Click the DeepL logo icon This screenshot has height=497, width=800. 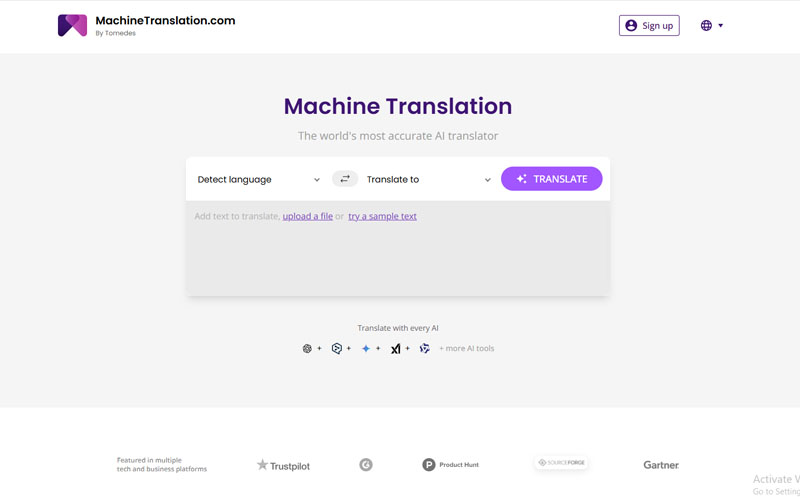click(x=337, y=349)
